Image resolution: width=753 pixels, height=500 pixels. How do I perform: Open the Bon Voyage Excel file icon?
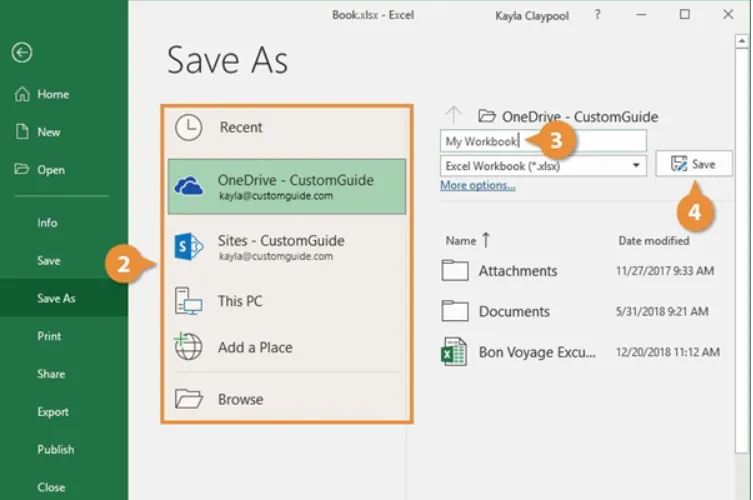coord(455,352)
